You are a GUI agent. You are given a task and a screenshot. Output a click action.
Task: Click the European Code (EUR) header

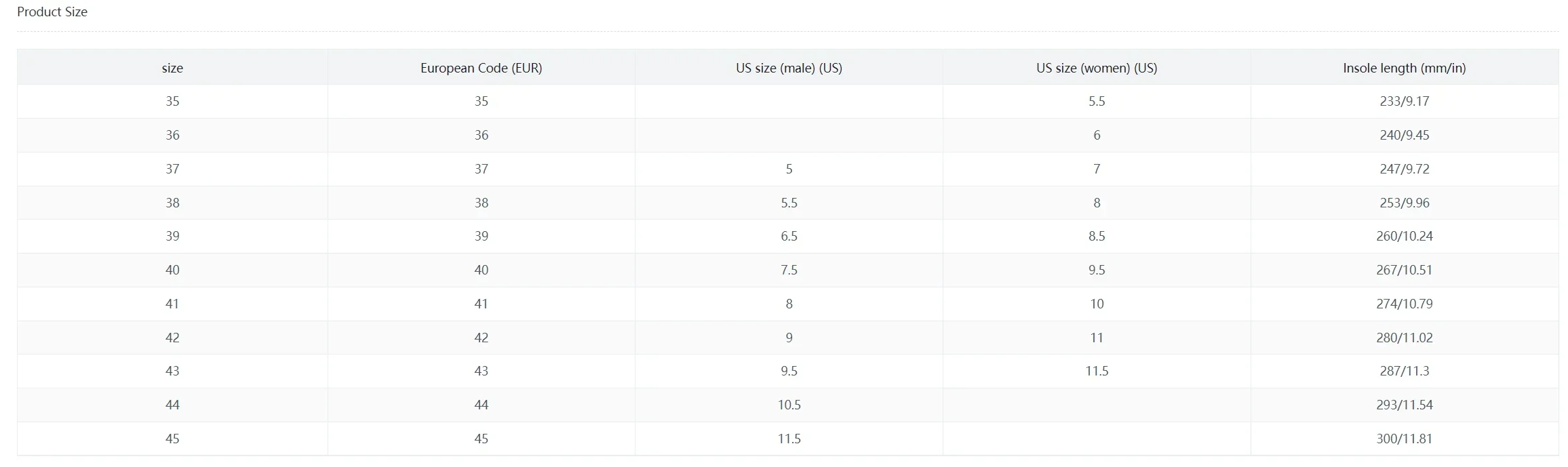coord(482,68)
